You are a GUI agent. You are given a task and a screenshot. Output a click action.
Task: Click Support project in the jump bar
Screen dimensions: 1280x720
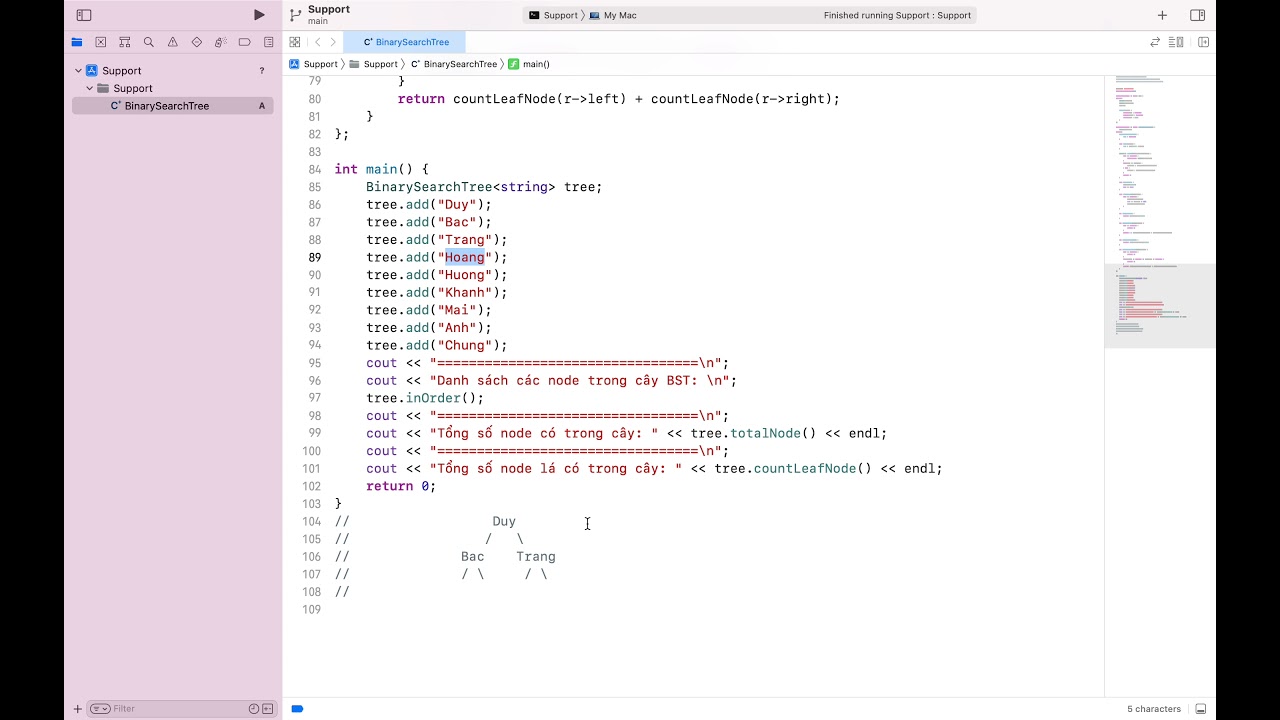(314, 64)
